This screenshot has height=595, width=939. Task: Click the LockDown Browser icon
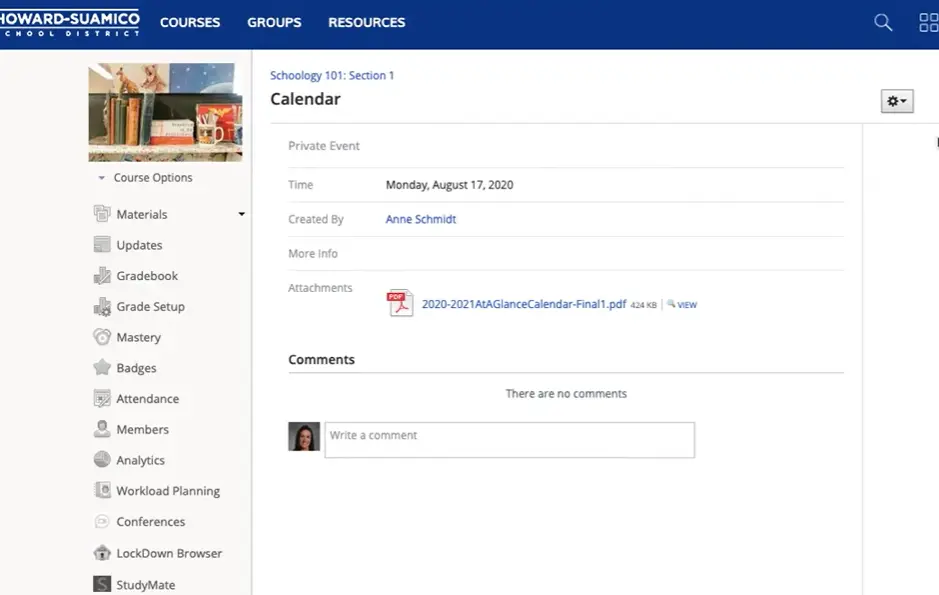point(102,553)
